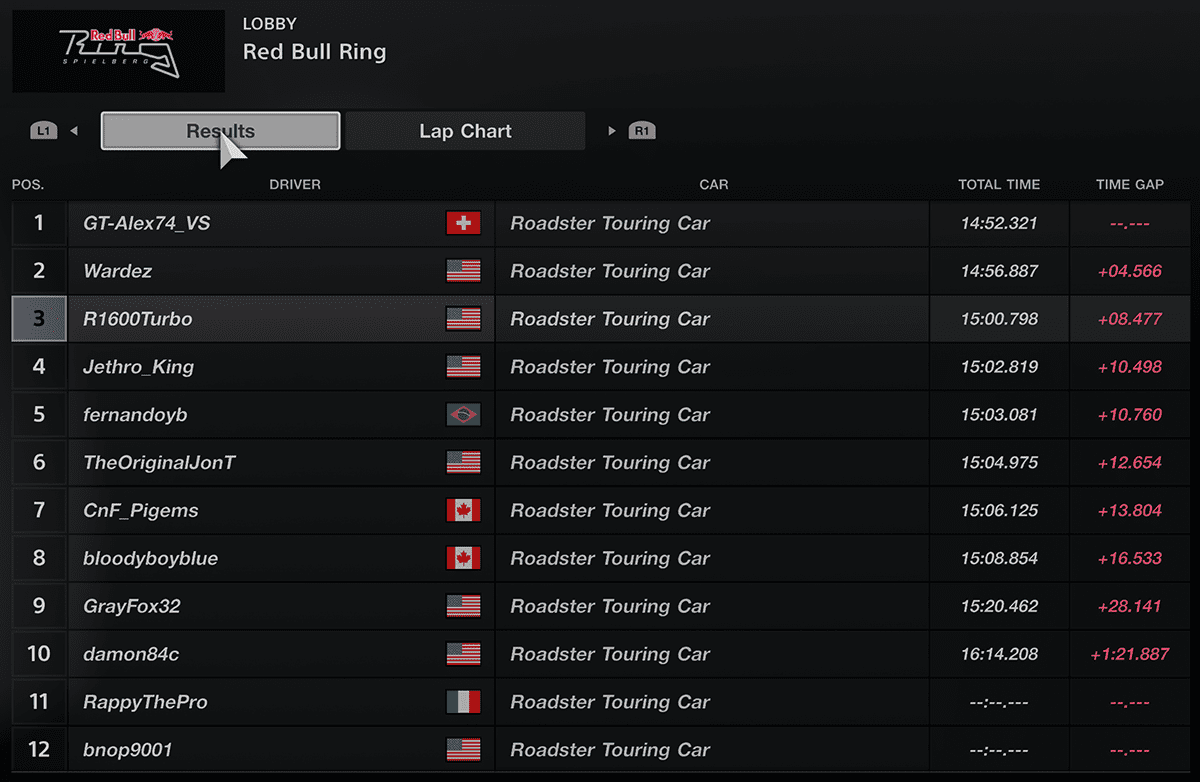Select damon84c's total time 16:14.208
Viewport: 1200px width, 782px height.
tap(1000, 654)
